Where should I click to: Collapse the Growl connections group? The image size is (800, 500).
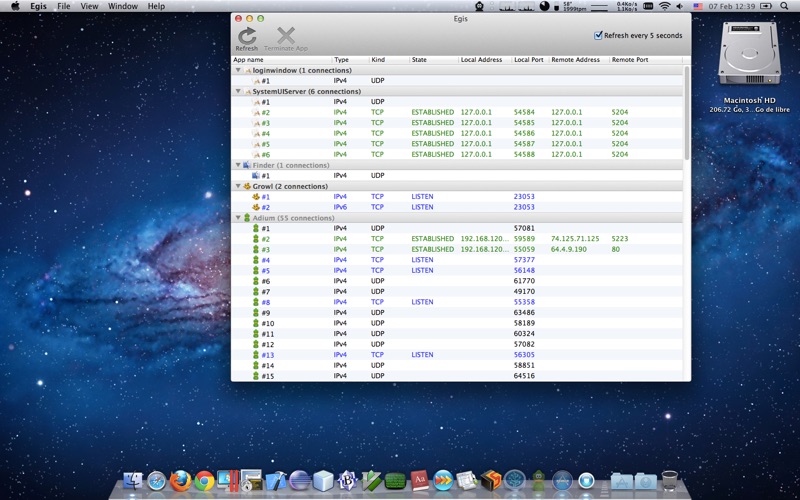coord(238,186)
